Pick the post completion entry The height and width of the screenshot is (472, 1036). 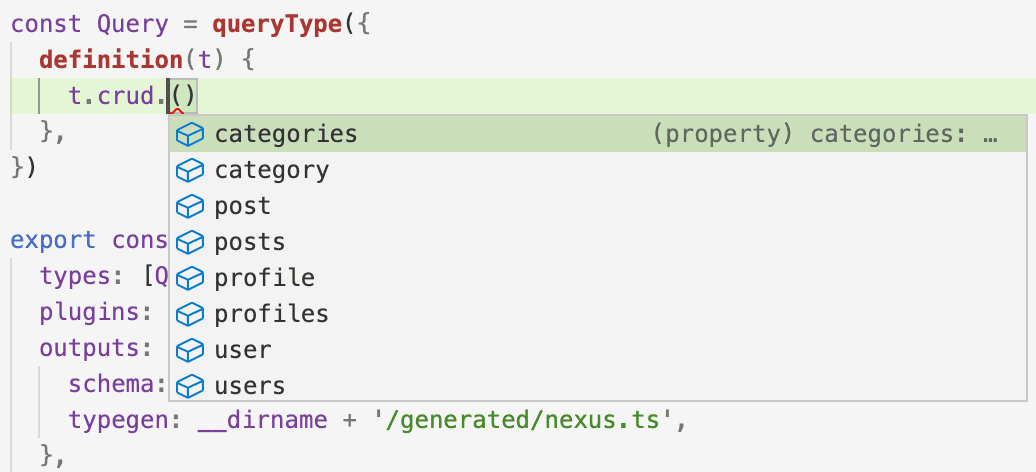(243, 206)
